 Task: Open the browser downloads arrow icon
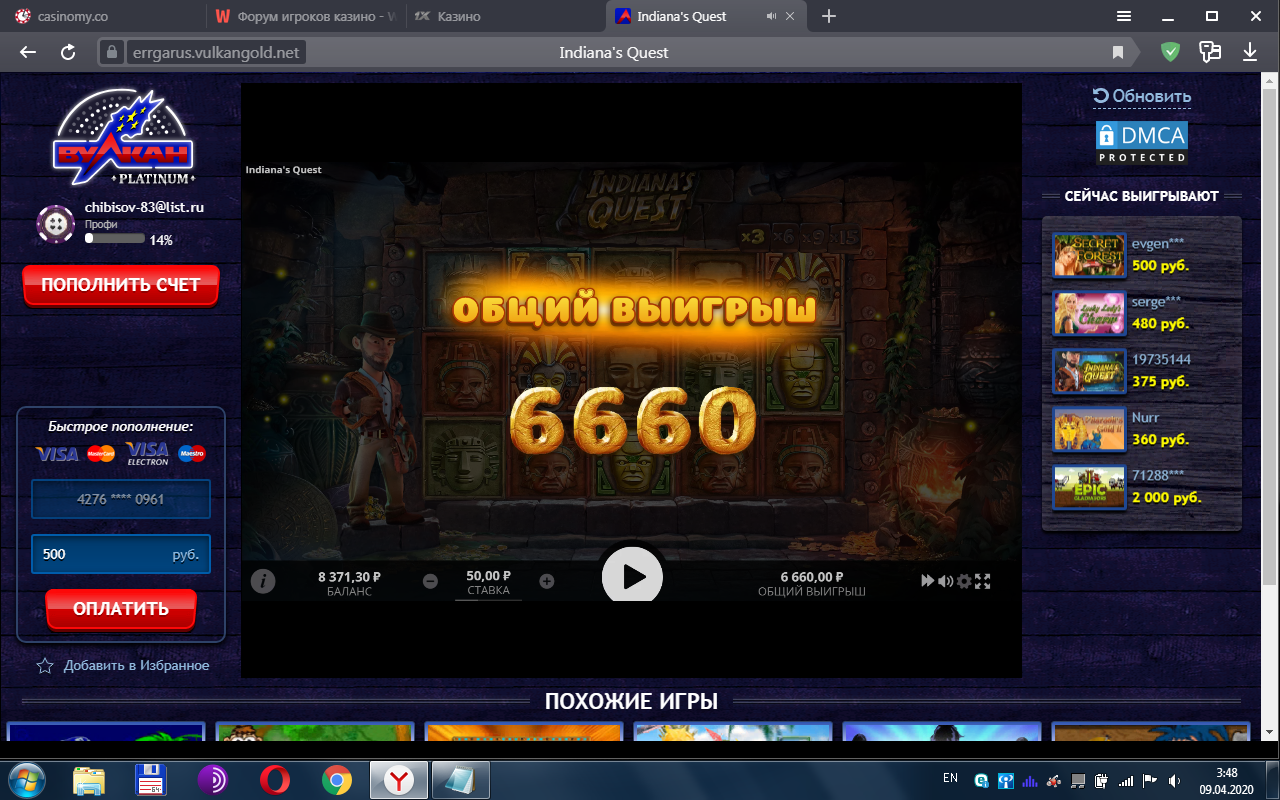1250,52
